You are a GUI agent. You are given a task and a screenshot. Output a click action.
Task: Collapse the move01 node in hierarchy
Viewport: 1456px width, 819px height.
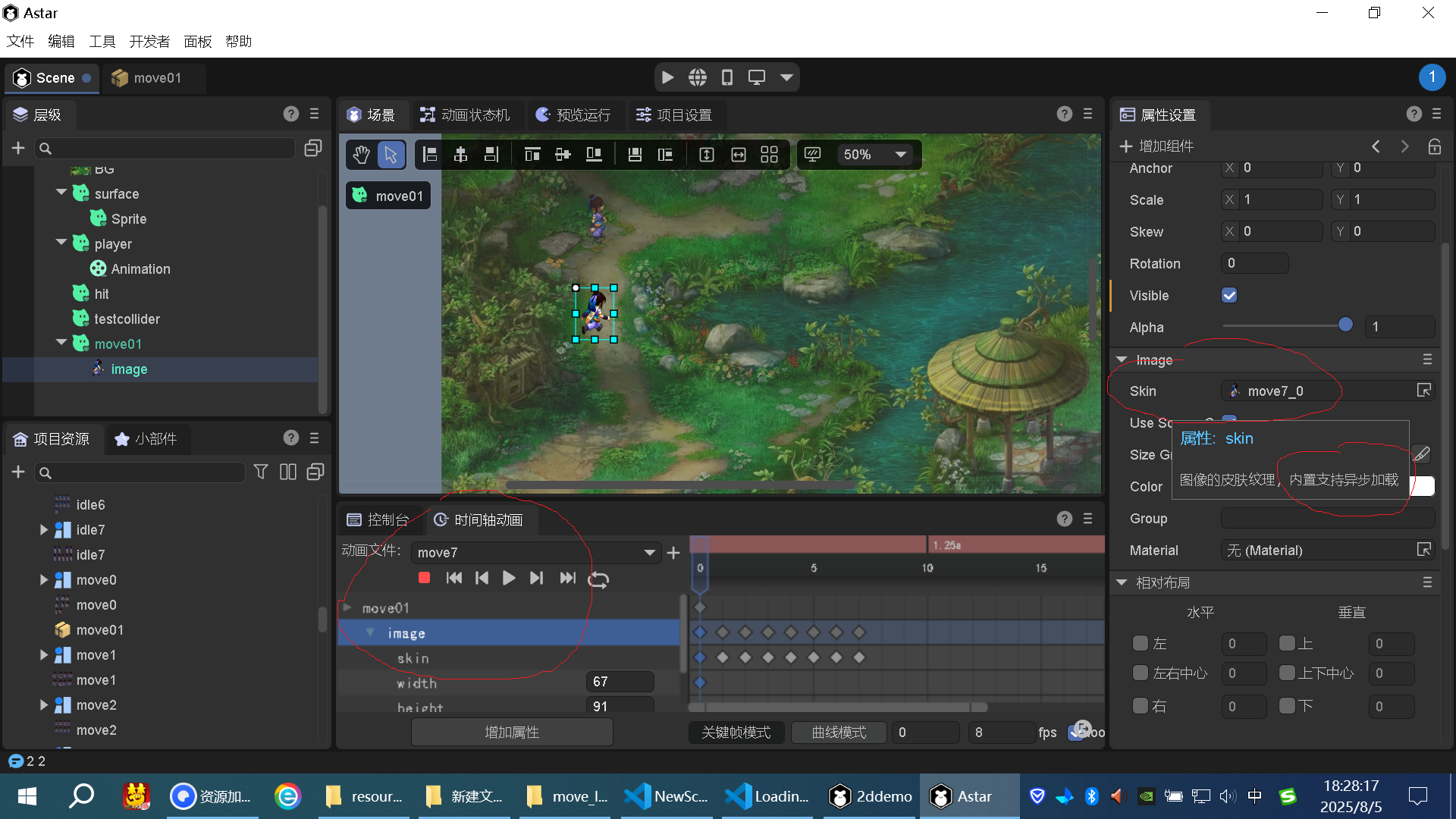(x=61, y=343)
